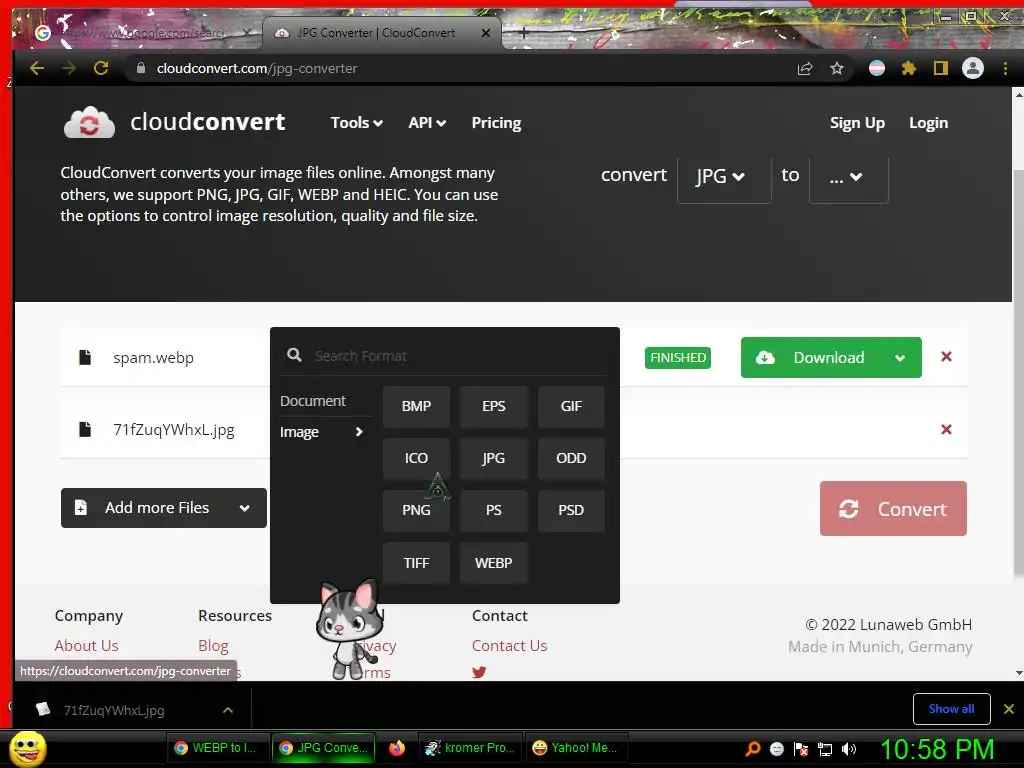Choose PNG format
Viewport: 1024px width, 768px height.
coord(416,510)
